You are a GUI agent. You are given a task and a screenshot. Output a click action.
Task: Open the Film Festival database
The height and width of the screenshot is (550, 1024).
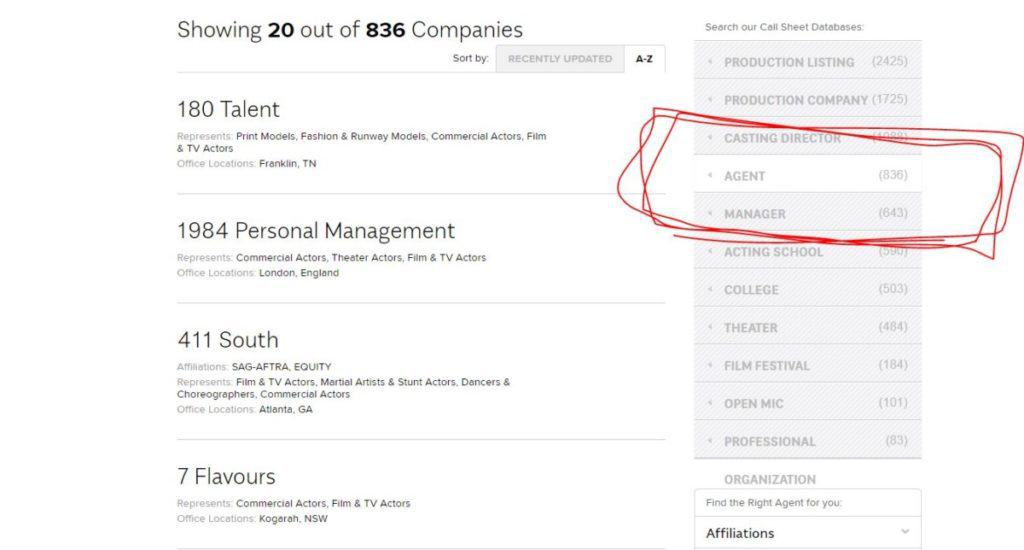pyautogui.click(x=766, y=366)
